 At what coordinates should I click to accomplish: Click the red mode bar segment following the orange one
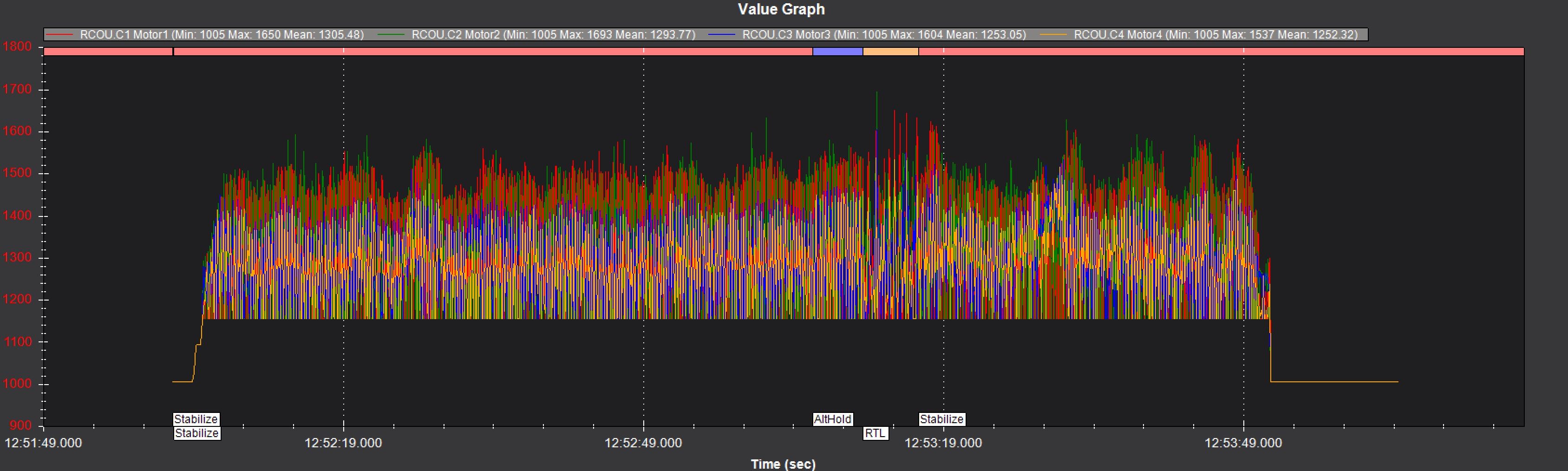(1221, 52)
